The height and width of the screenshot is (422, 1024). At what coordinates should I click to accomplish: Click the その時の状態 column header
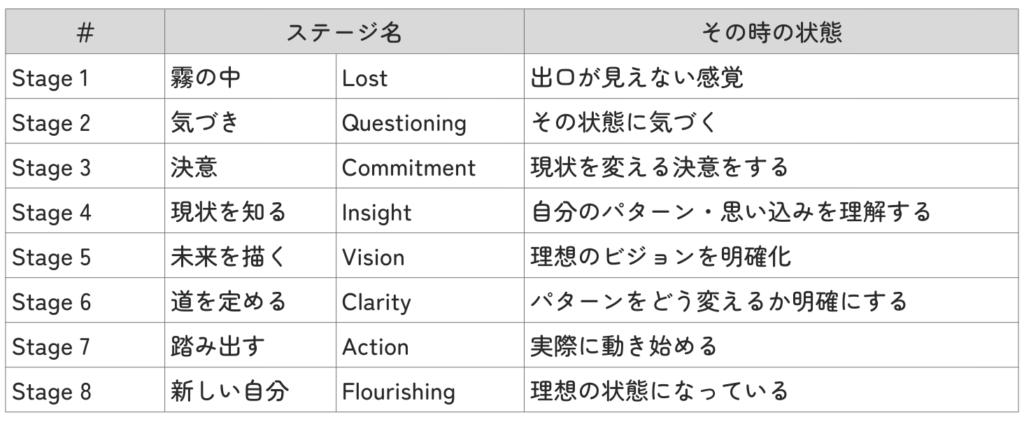pyautogui.click(x=770, y=32)
